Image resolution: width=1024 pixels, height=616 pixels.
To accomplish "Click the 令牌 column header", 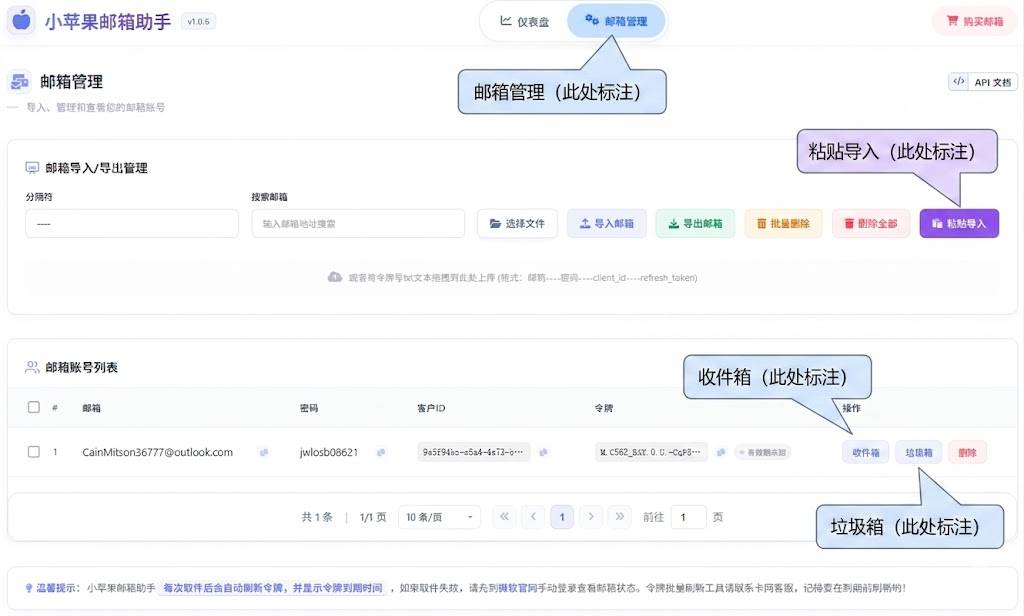I will coord(603,408).
